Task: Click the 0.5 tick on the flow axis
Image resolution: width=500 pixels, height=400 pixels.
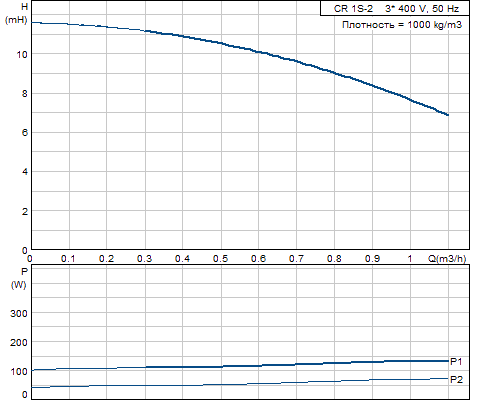Action: [220, 259]
